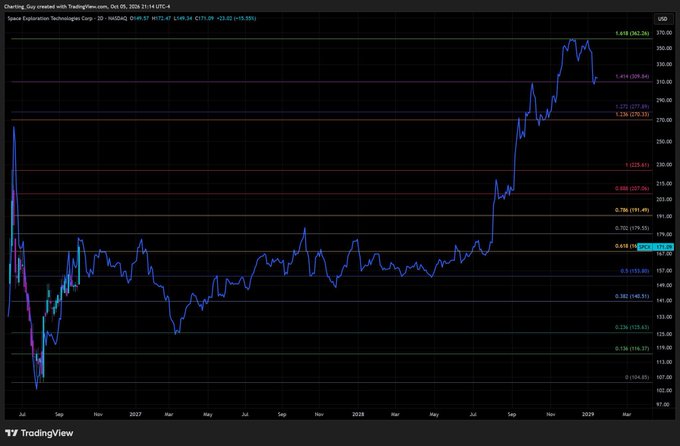Click the 310.00 price axis label
The height and width of the screenshot is (446, 680).
pos(664,82)
